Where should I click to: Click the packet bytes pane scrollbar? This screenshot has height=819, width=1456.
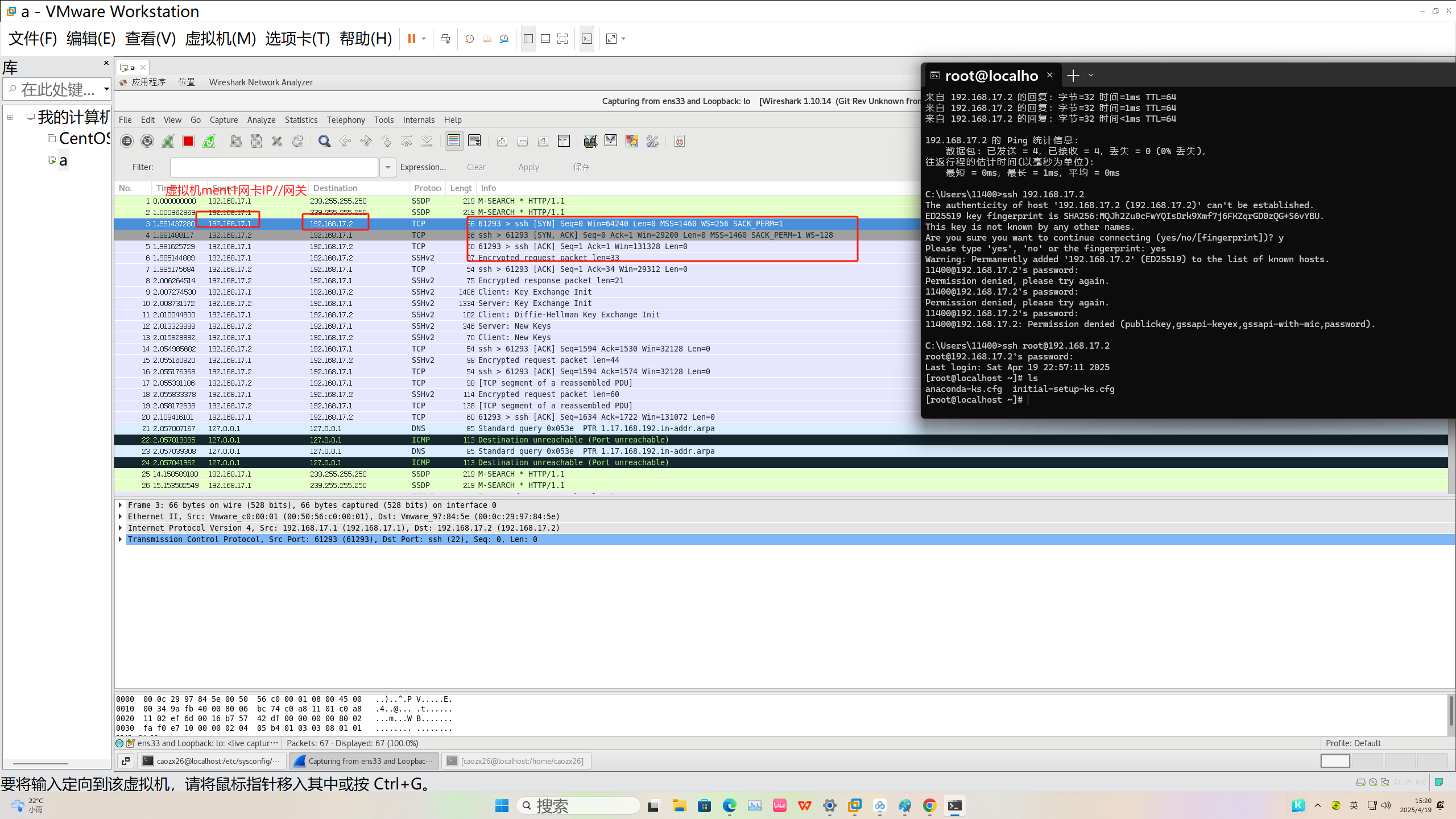tap(1451, 712)
